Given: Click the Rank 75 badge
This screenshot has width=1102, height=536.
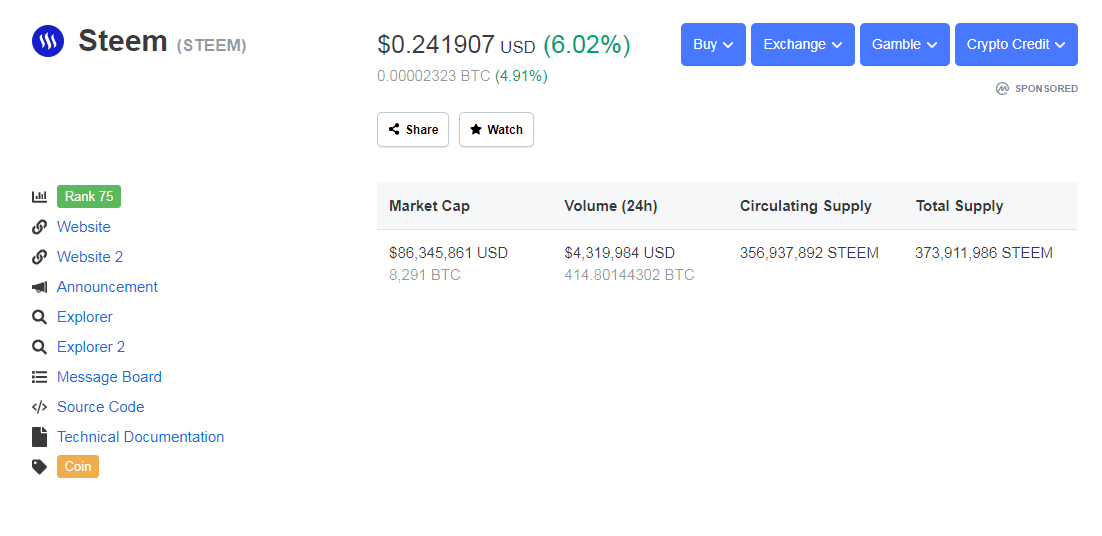Looking at the screenshot, I should [x=89, y=197].
